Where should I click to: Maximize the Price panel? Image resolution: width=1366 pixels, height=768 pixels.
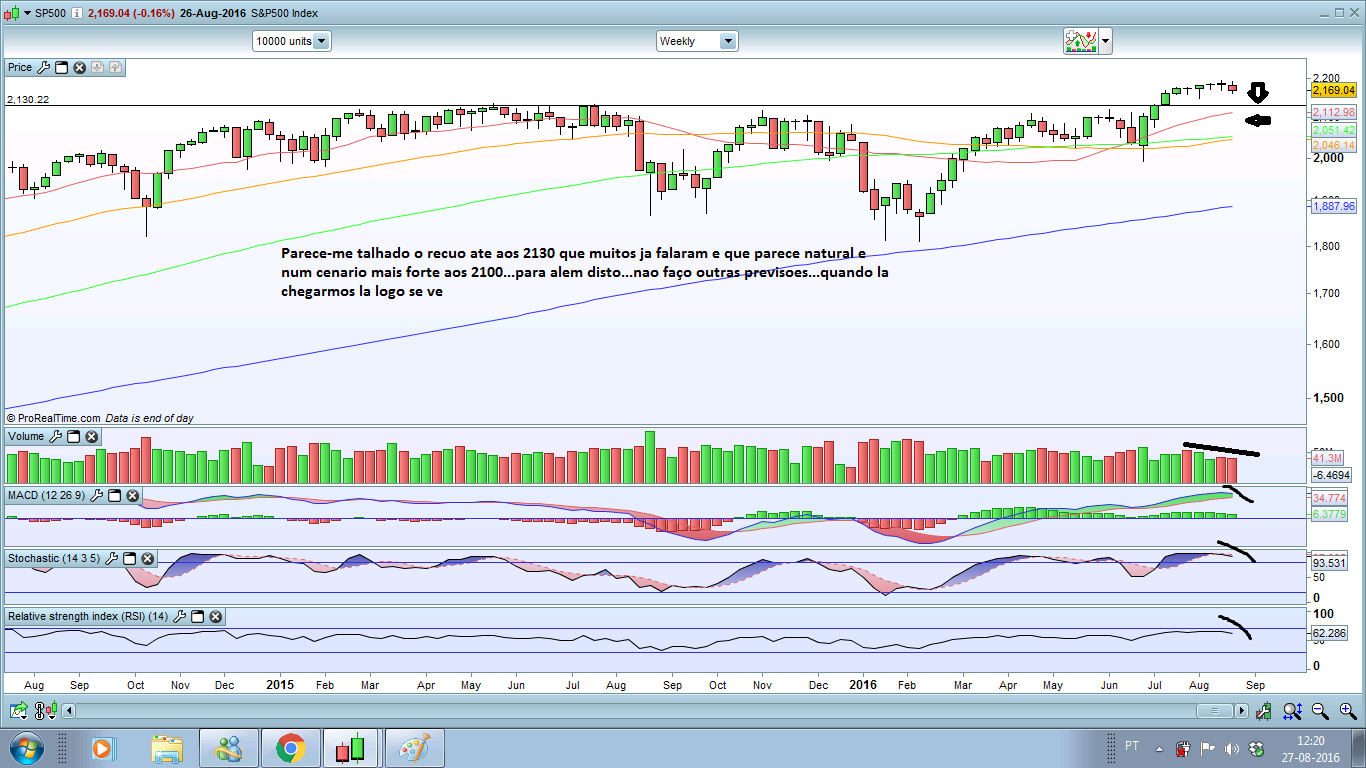point(61,68)
